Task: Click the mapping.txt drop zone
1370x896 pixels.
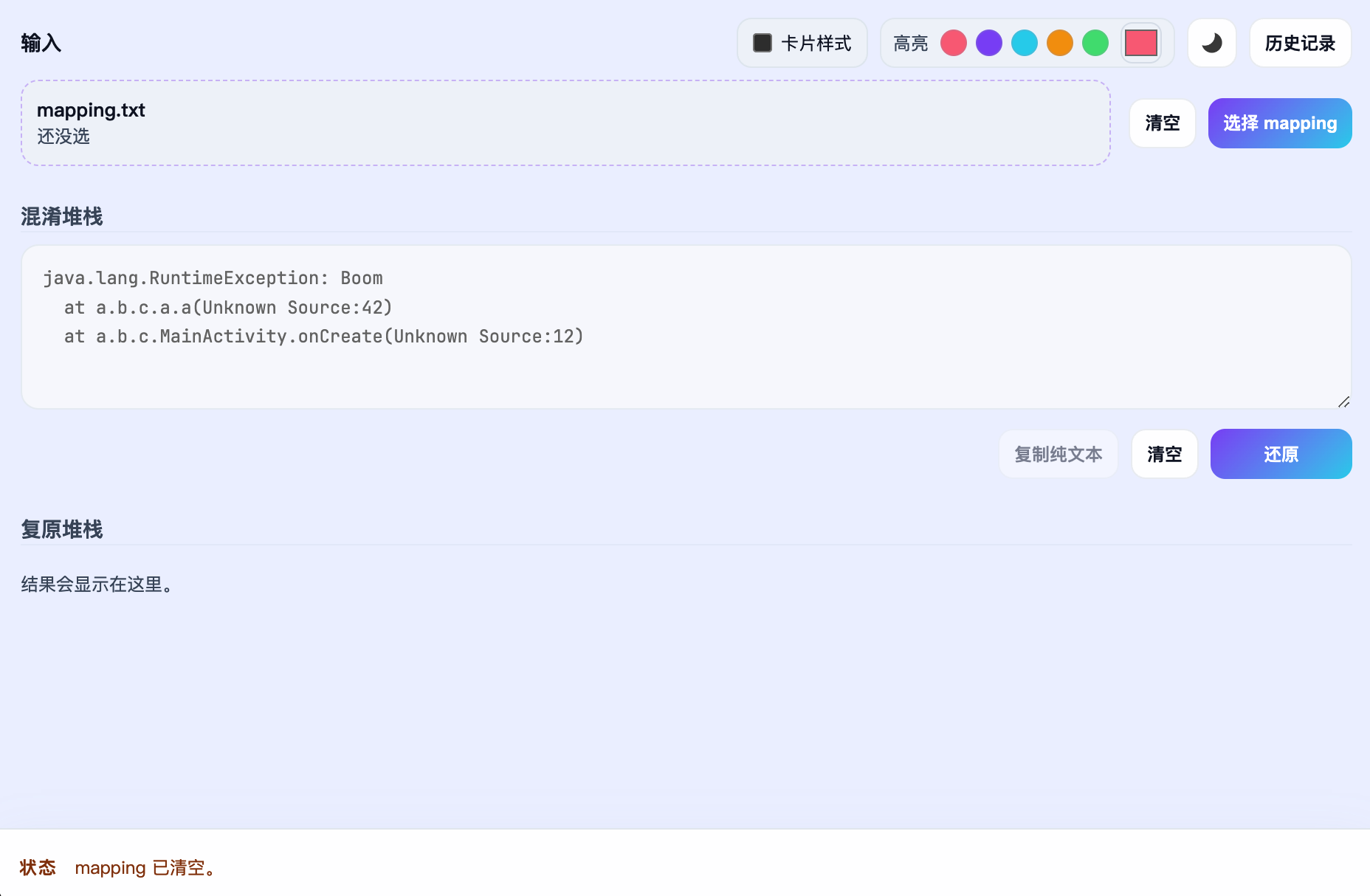Action: tap(565, 123)
